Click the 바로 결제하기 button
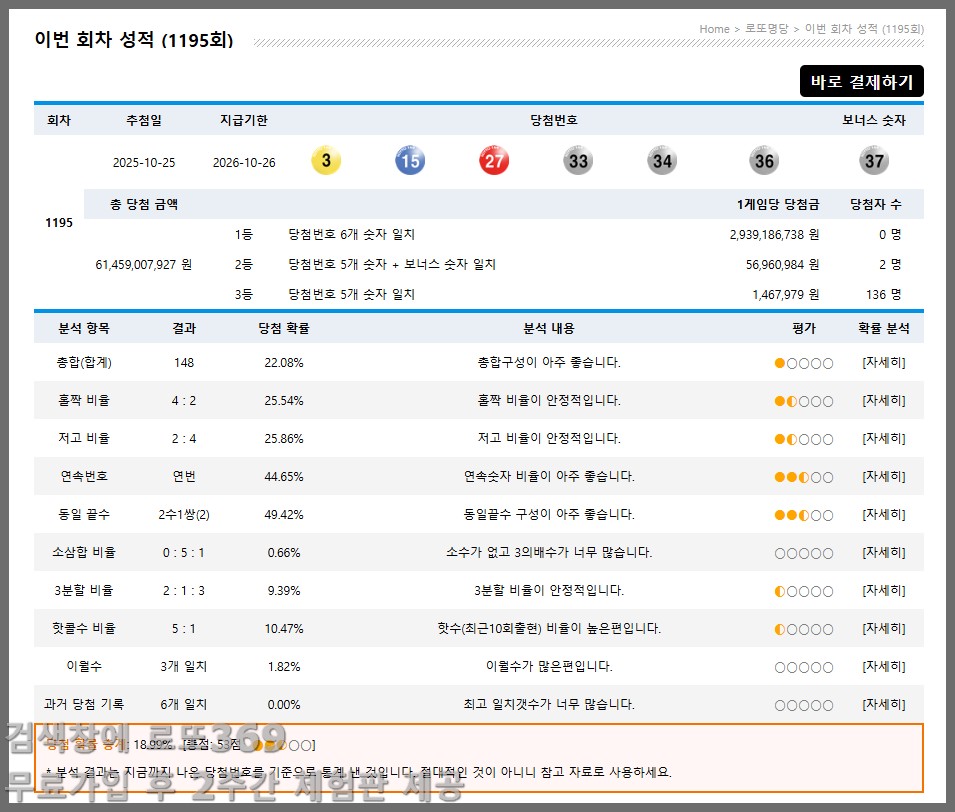 pos(861,81)
